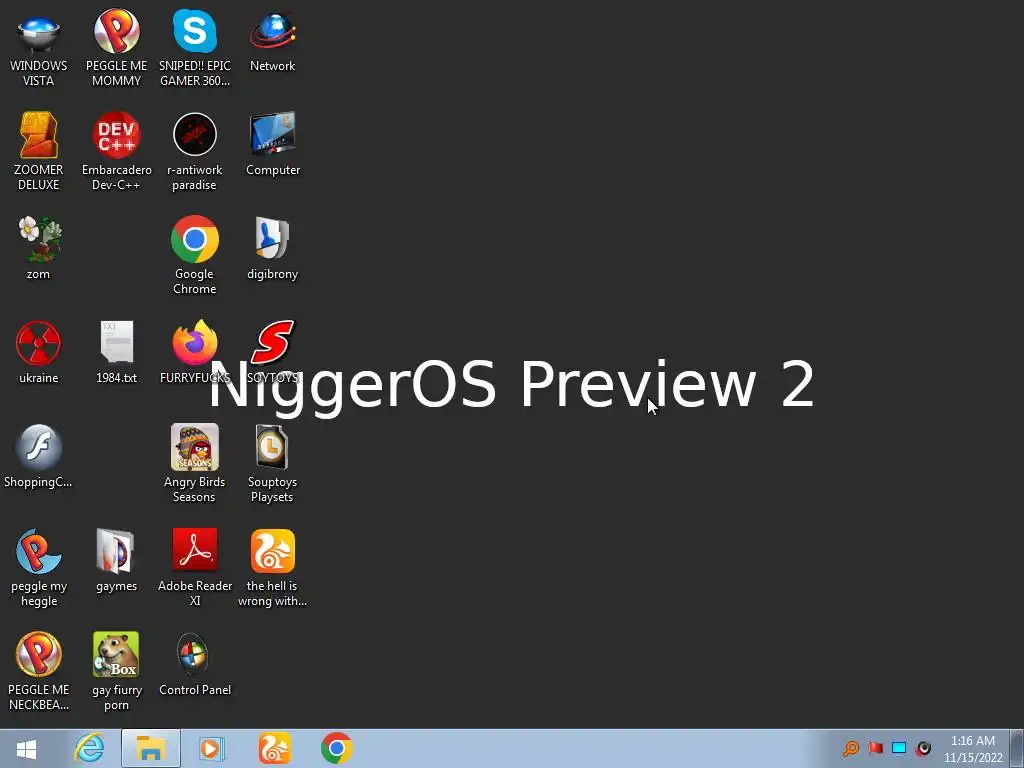Image resolution: width=1024 pixels, height=768 pixels.
Task: Click the round speaker-like tray icon
Action: point(923,748)
